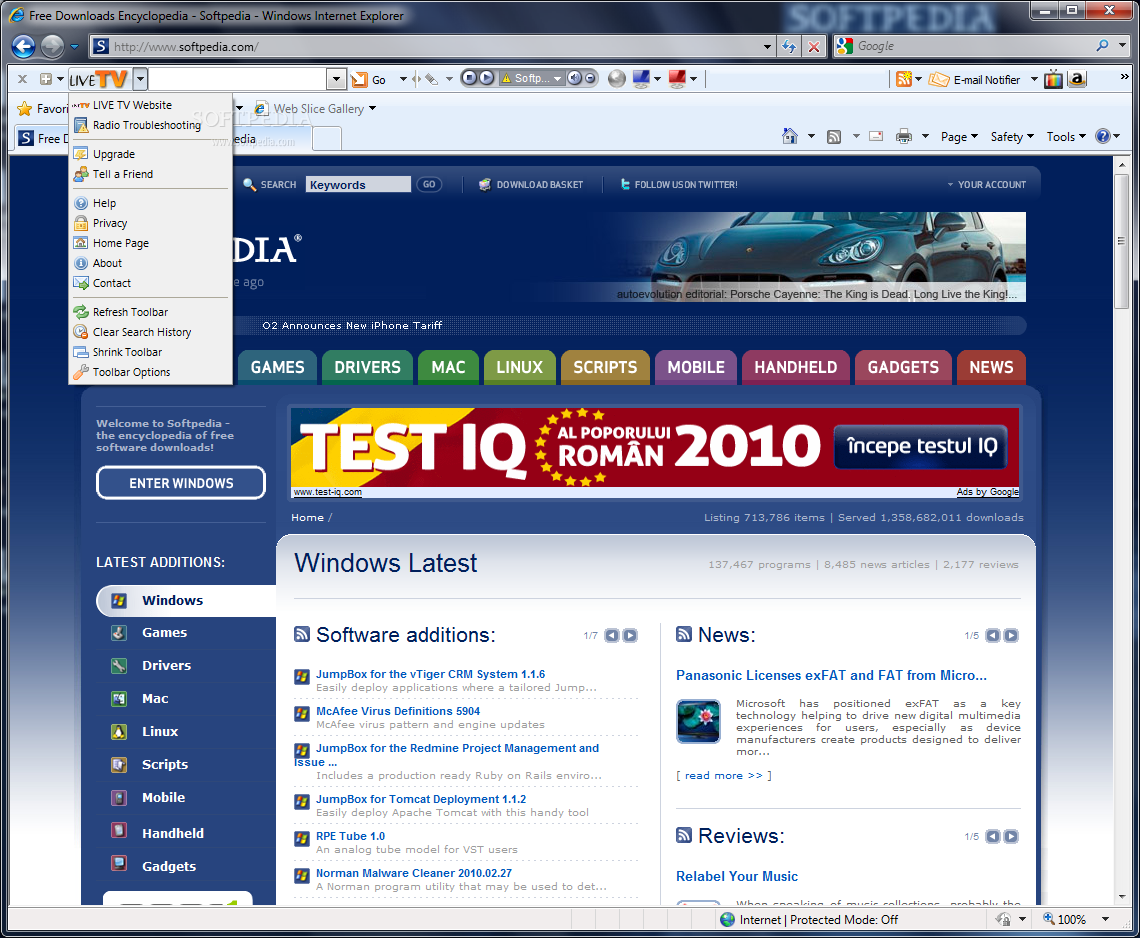Go to next page of Reviews
This screenshot has width=1140, height=938.
(x=1011, y=836)
